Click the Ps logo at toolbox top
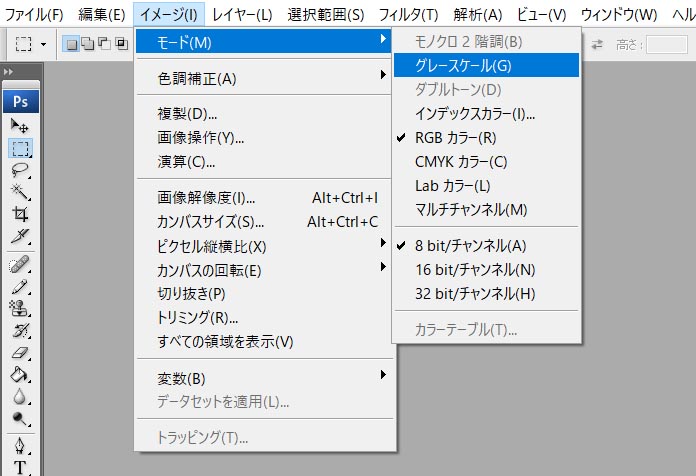The width and height of the screenshot is (696, 476). (x=20, y=102)
